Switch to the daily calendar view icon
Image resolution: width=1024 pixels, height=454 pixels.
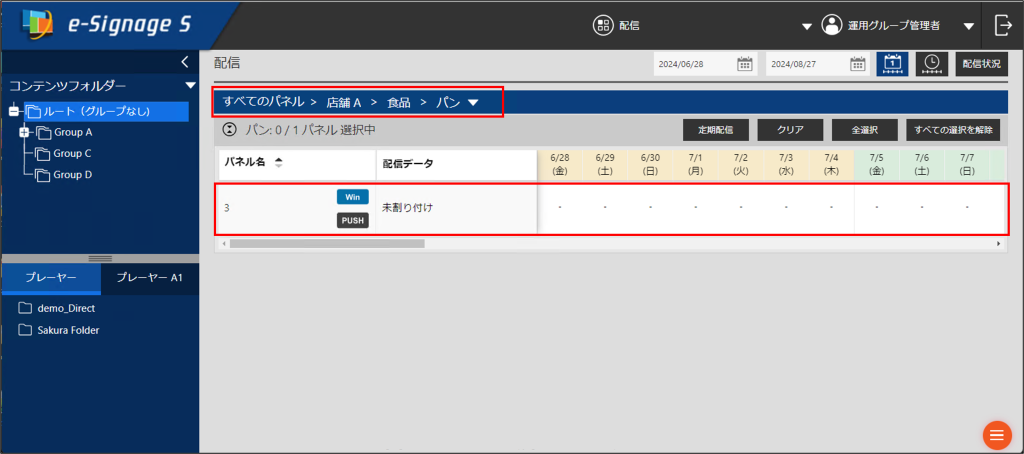pos(892,63)
